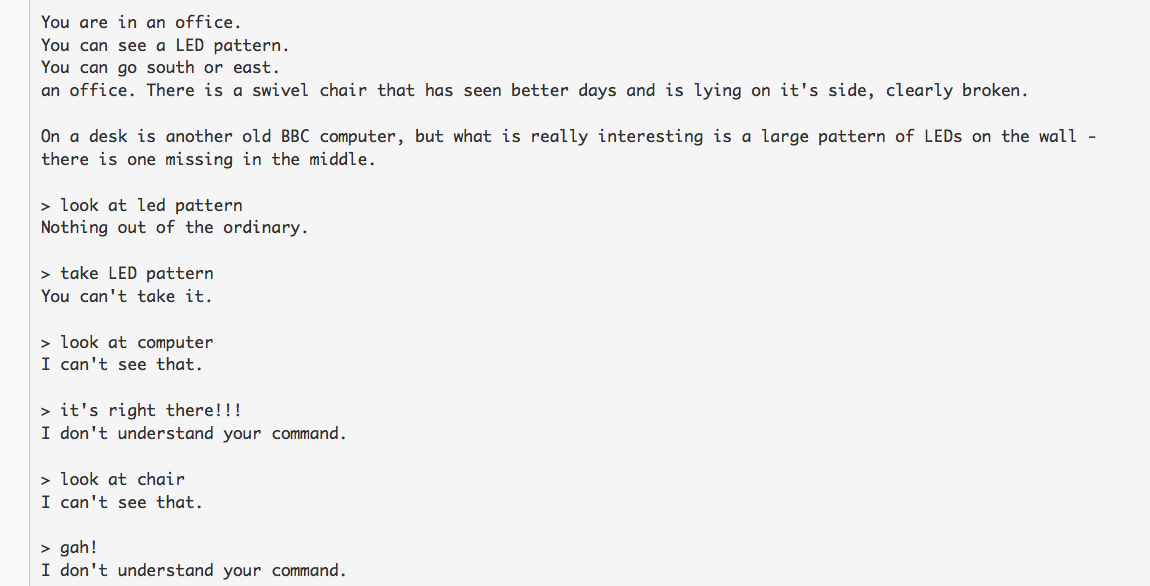Click "I can't see that." below the computer command
1150x586 pixels.
tap(122, 364)
